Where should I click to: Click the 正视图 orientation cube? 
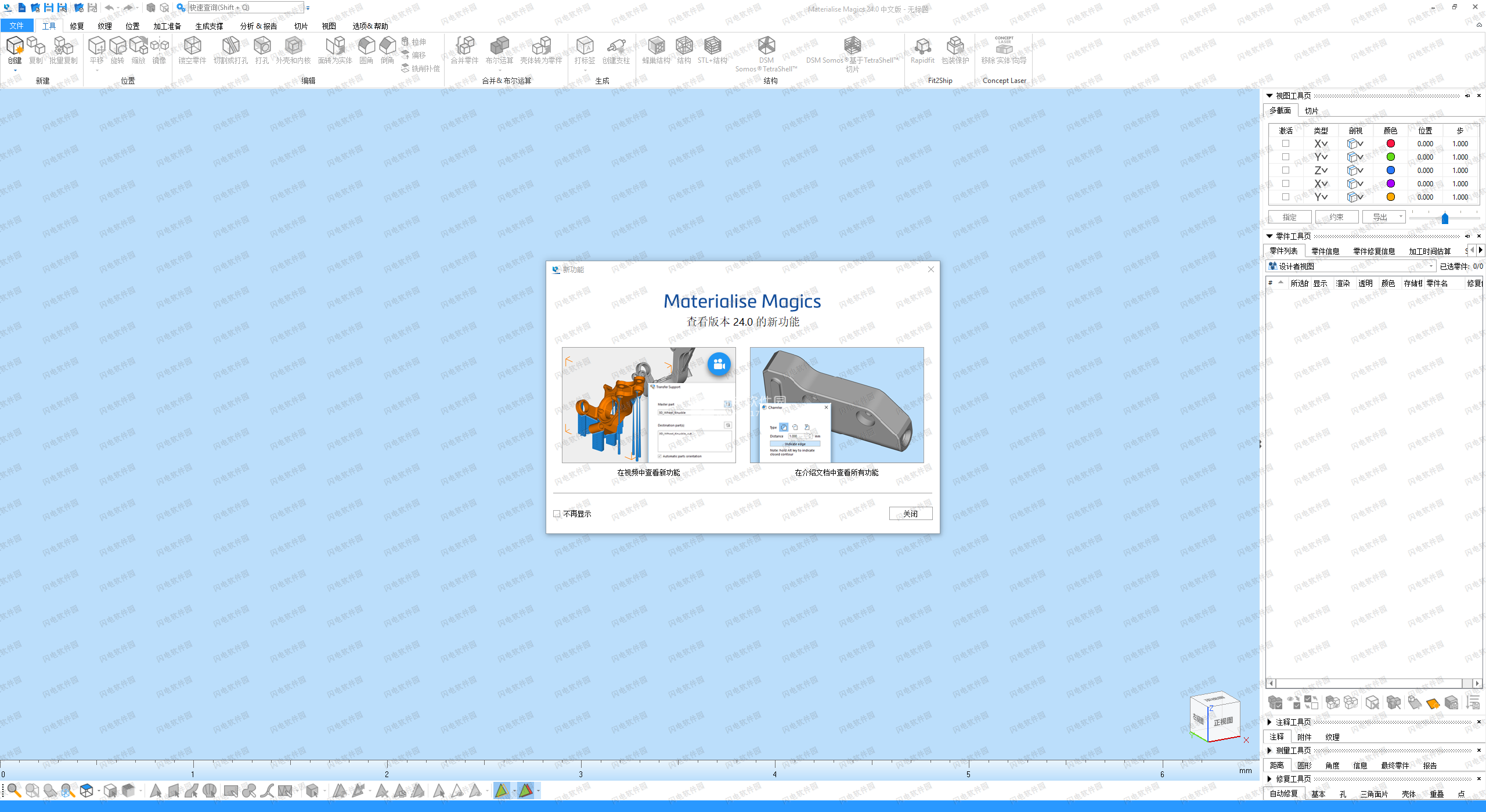coord(1222,721)
